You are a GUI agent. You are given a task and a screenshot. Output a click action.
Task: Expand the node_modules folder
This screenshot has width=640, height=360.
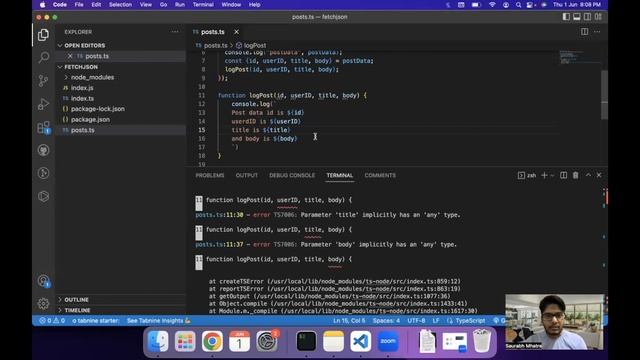tap(92, 77)
